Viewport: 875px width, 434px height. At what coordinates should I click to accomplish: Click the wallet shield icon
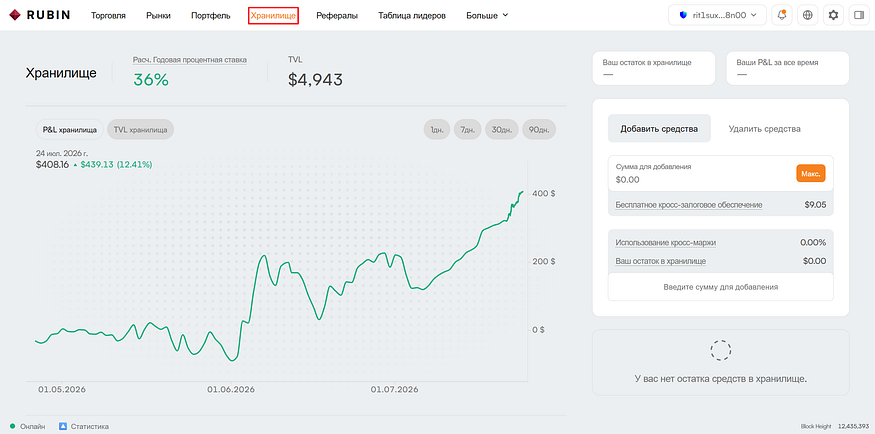point(683,16)
